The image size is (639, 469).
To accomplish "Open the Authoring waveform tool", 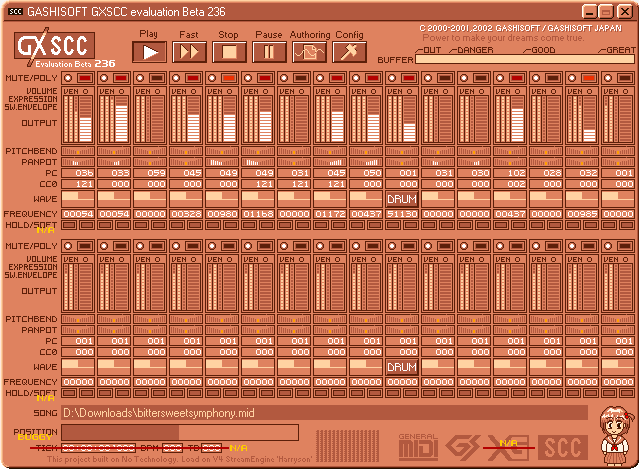I will (309, 52).
